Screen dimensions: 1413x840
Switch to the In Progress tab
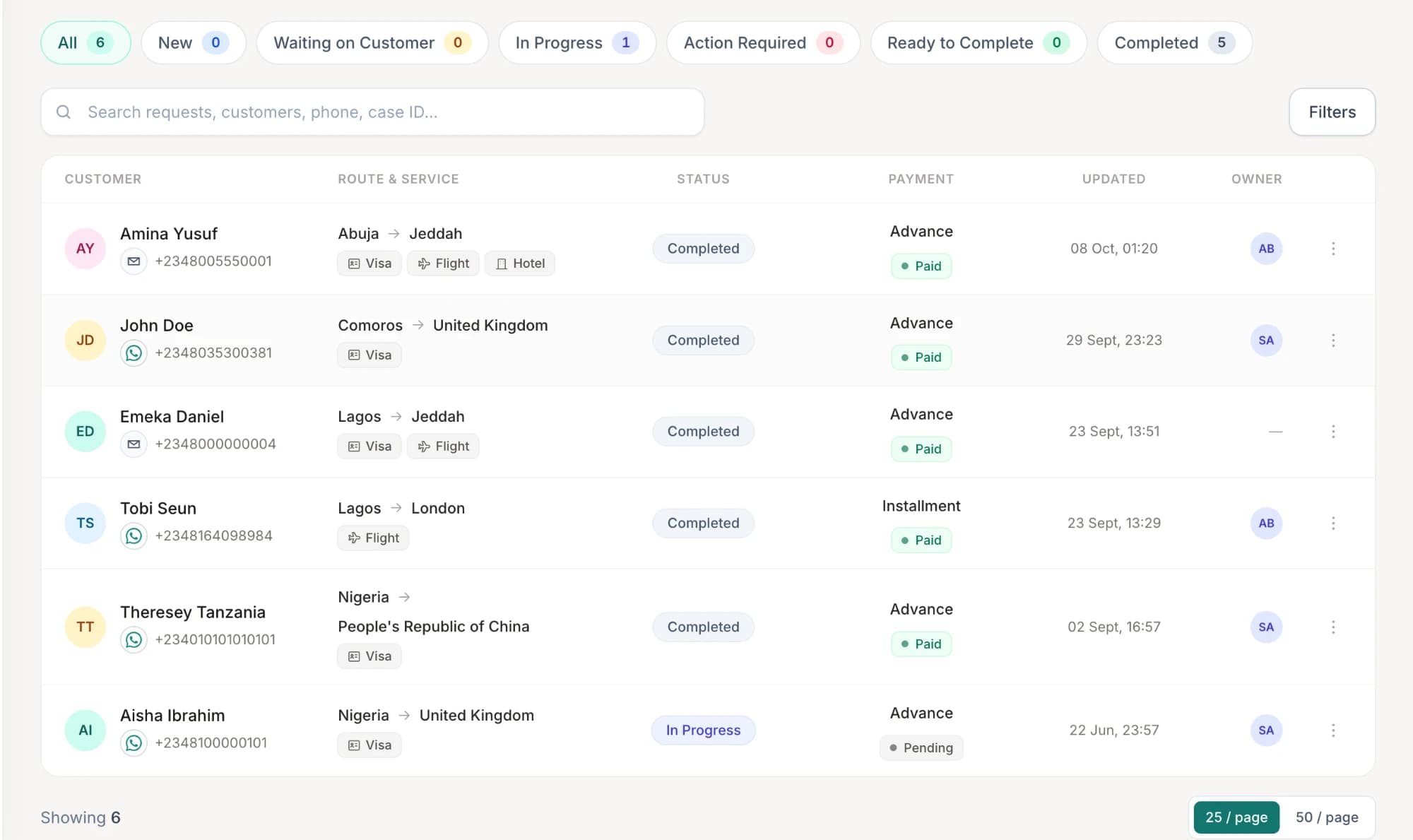click(577, 43)
